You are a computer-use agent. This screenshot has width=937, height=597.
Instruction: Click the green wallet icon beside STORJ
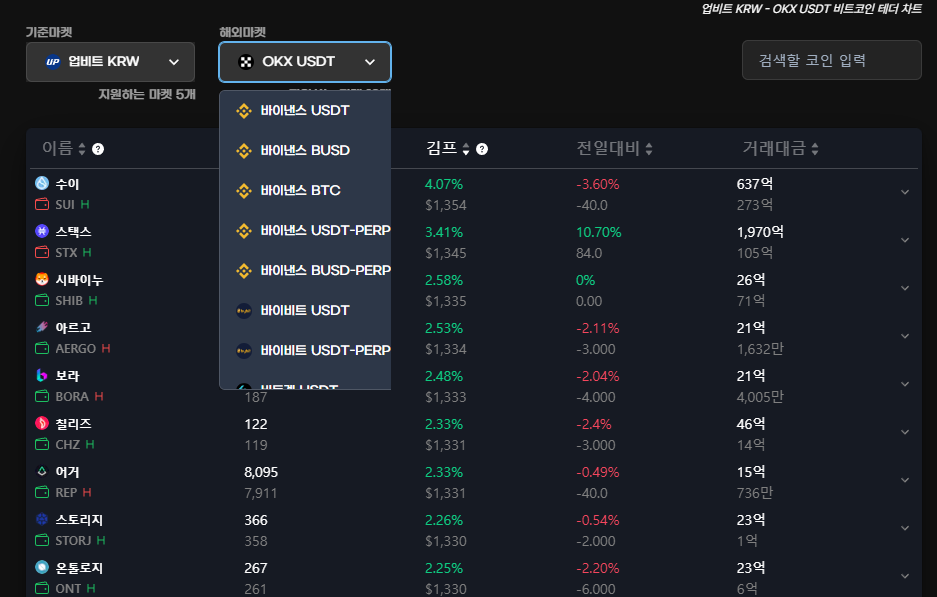click(42, 540)
